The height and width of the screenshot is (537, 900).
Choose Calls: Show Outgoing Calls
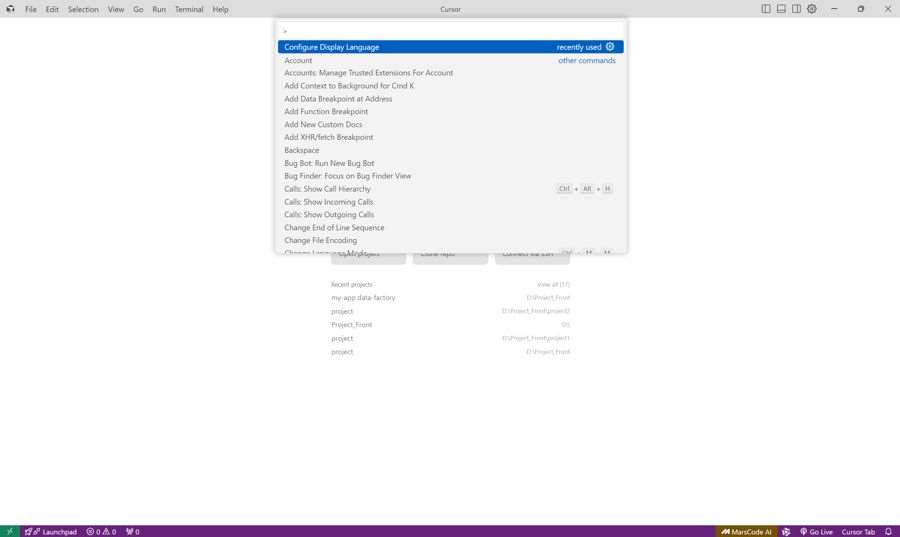point(451,215)
